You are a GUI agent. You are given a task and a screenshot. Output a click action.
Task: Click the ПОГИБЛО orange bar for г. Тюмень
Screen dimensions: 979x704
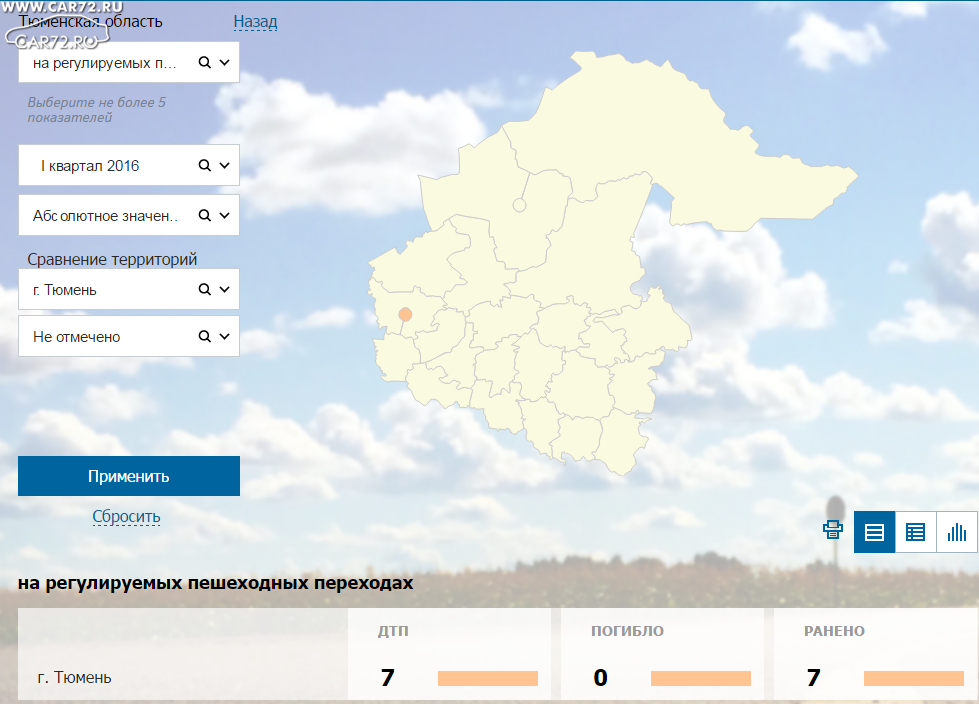coord(701,678)
